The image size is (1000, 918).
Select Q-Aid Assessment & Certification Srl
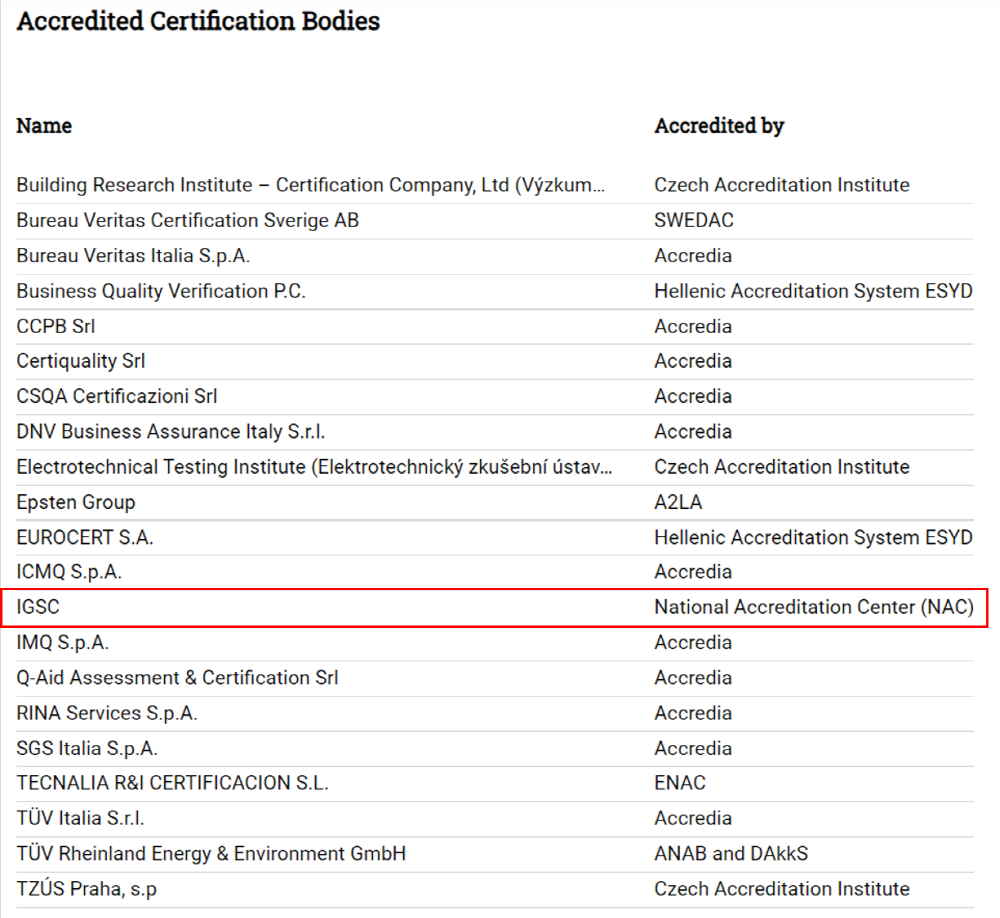(x=177, y=678)
